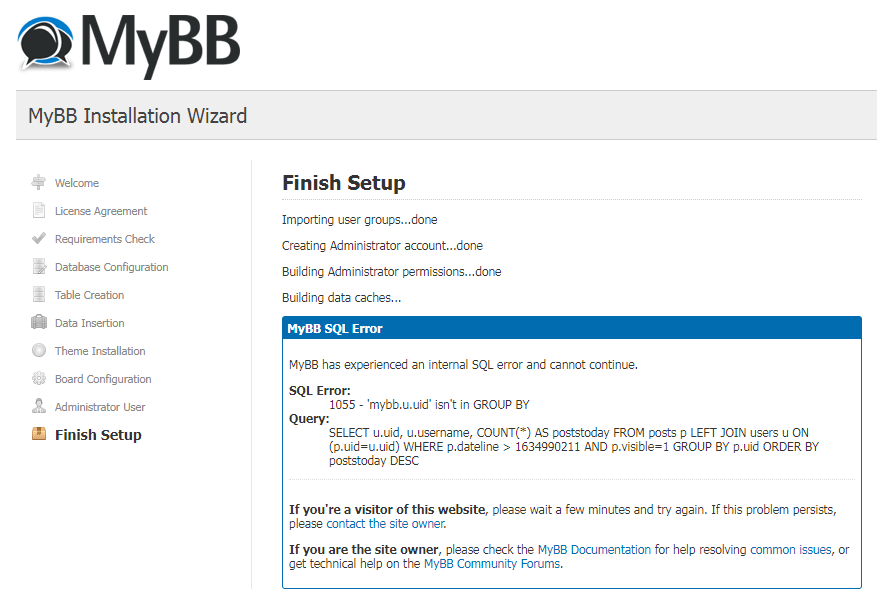Click the Table Creation icon
This screenshot has width=877, height=606.
tap(39, 294)
